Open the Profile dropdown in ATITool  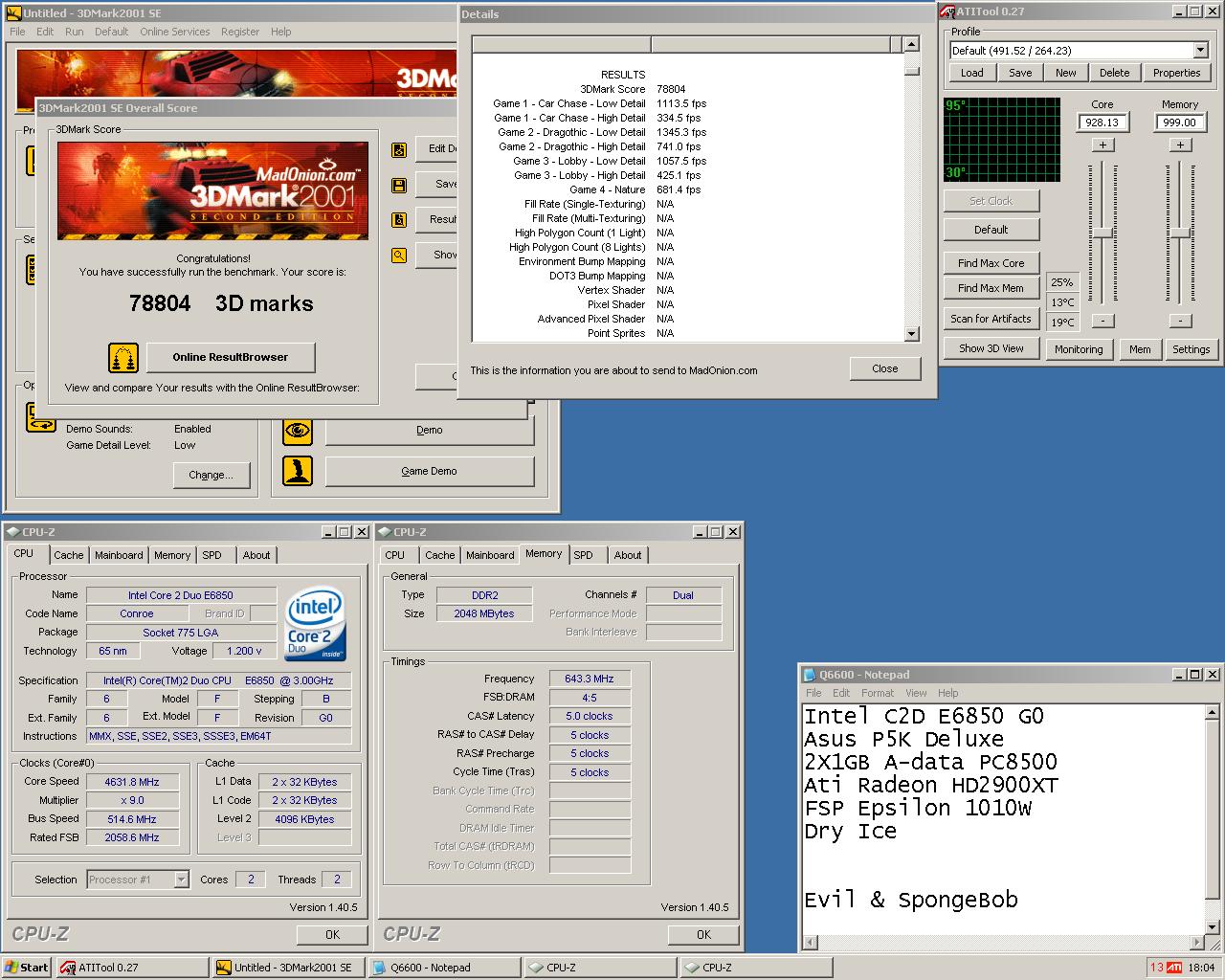click(1201, 51)
